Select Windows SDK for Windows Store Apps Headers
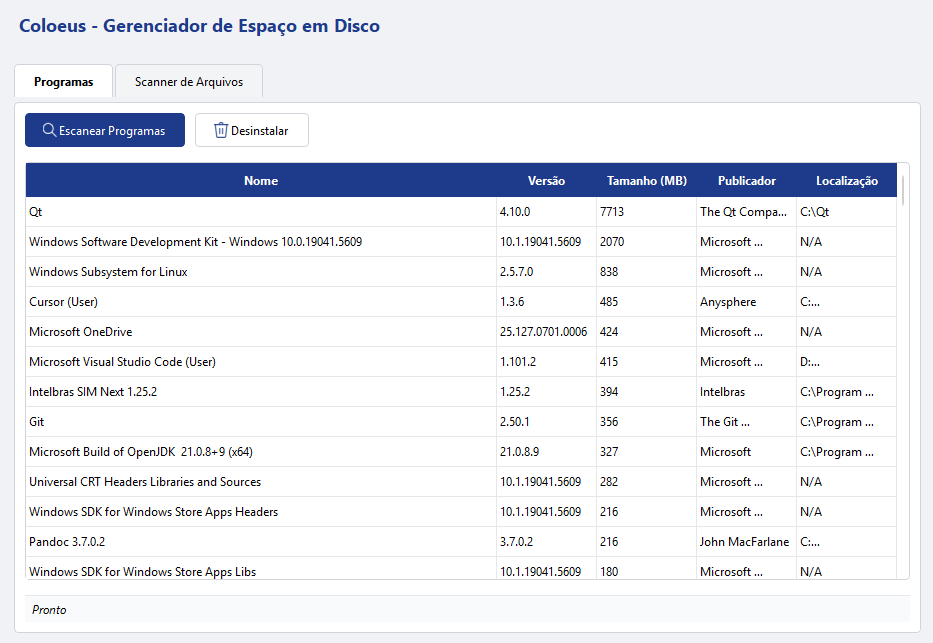 point(461,512)
